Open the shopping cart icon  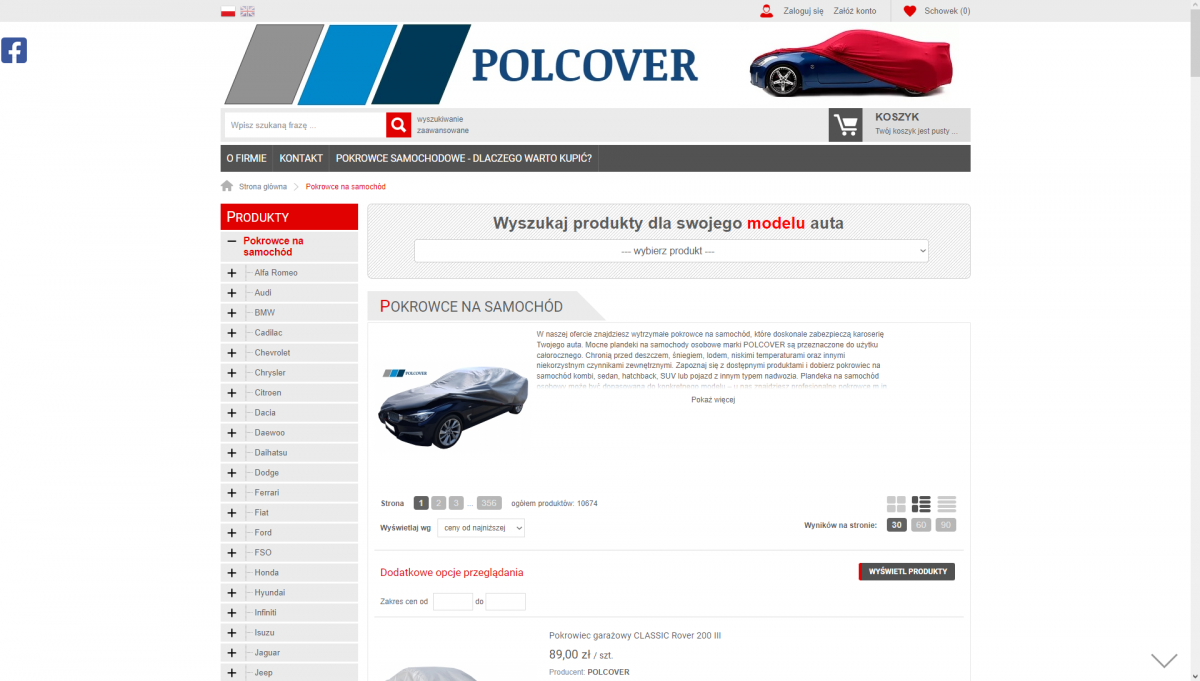(x=846, y=125)
